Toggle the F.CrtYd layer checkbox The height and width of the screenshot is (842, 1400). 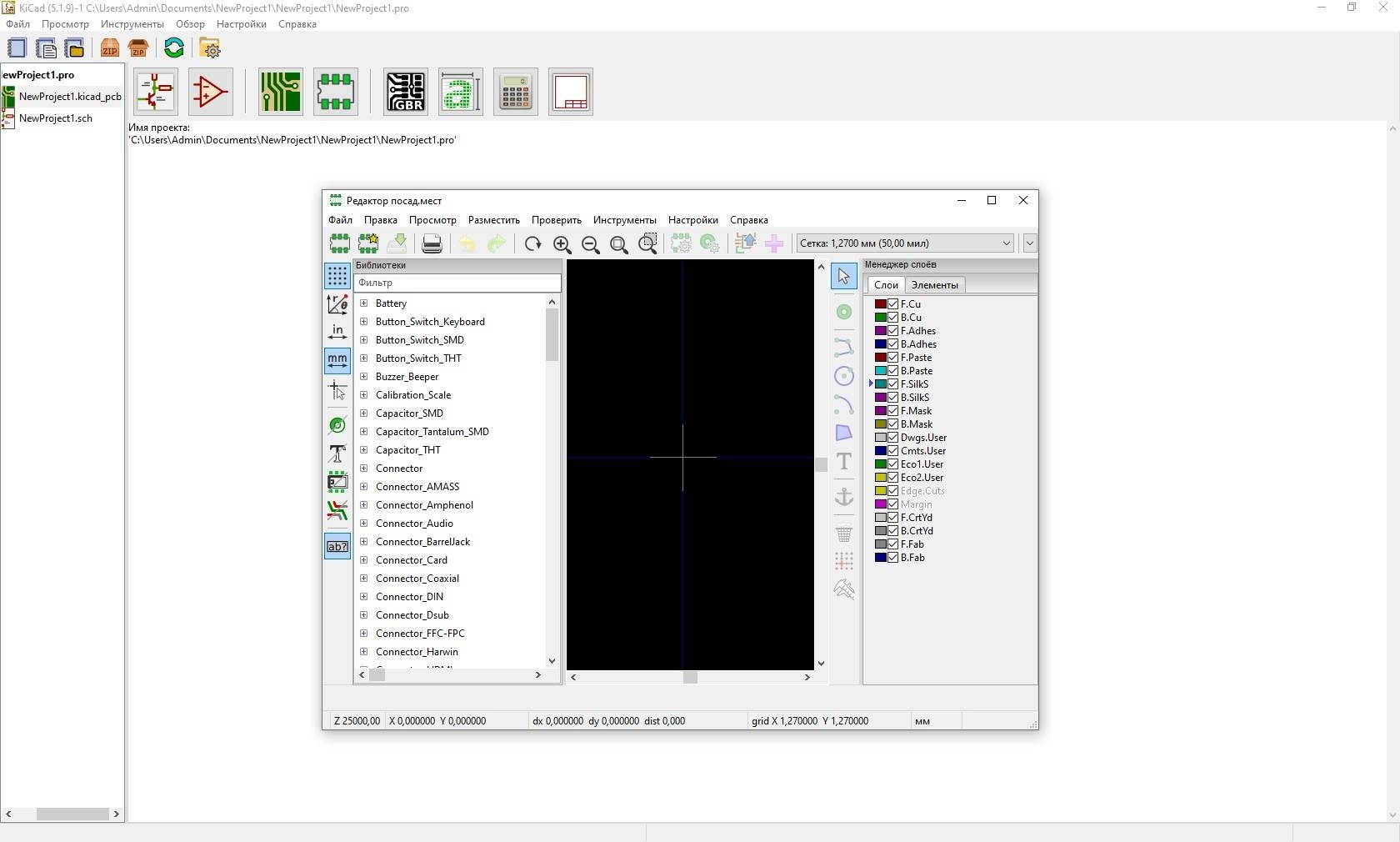pos(892,518)
